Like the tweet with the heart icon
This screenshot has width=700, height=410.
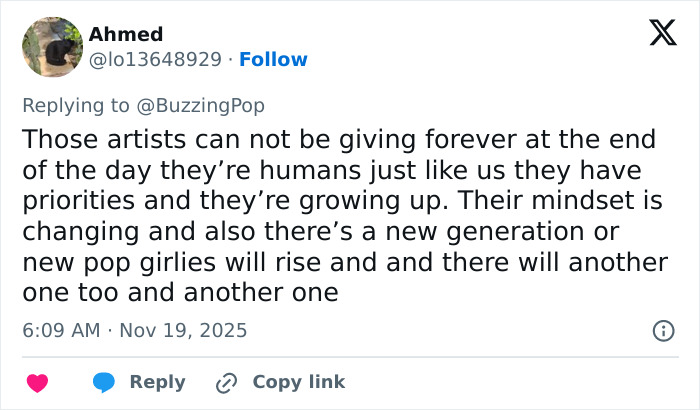point(37,382)
